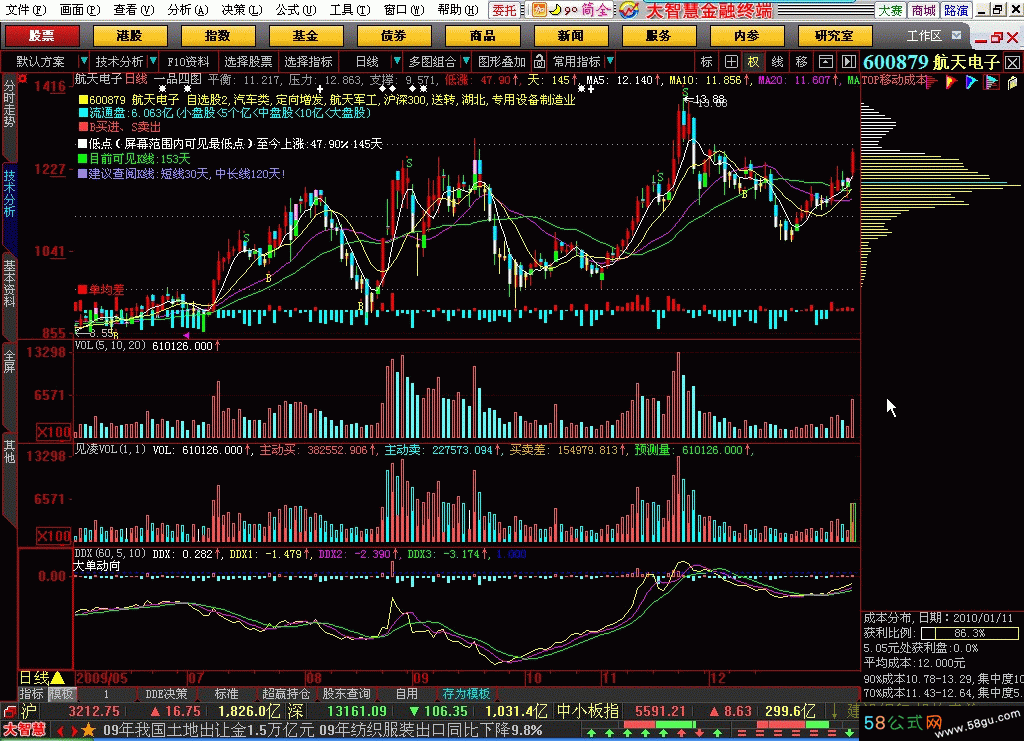The width and height of the screenshot is (1024, 741).
Task: Click the 路演 button in title bar
Action: (x=956, y=10)
